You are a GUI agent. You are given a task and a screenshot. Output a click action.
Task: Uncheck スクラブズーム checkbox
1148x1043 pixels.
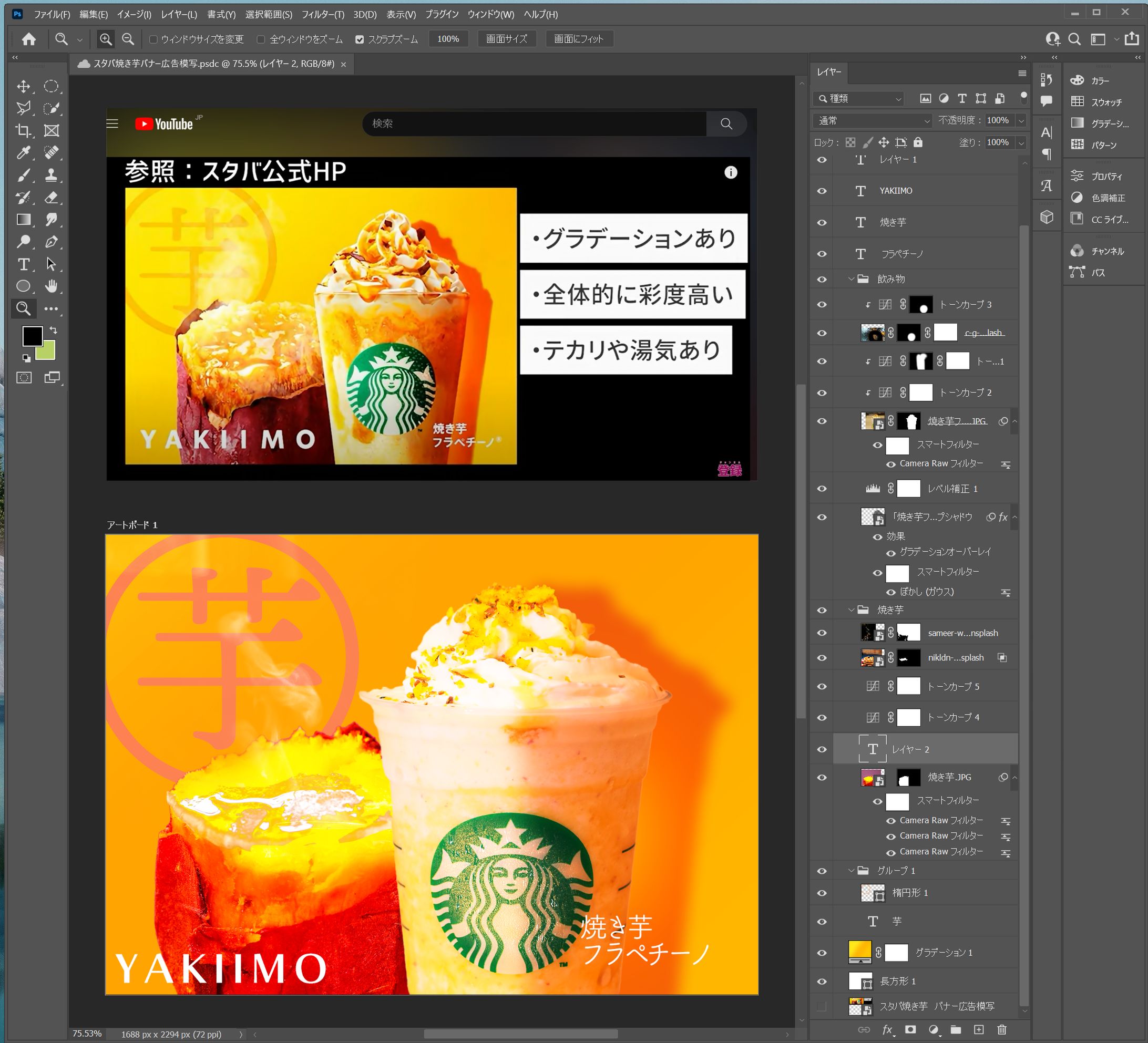360,39
